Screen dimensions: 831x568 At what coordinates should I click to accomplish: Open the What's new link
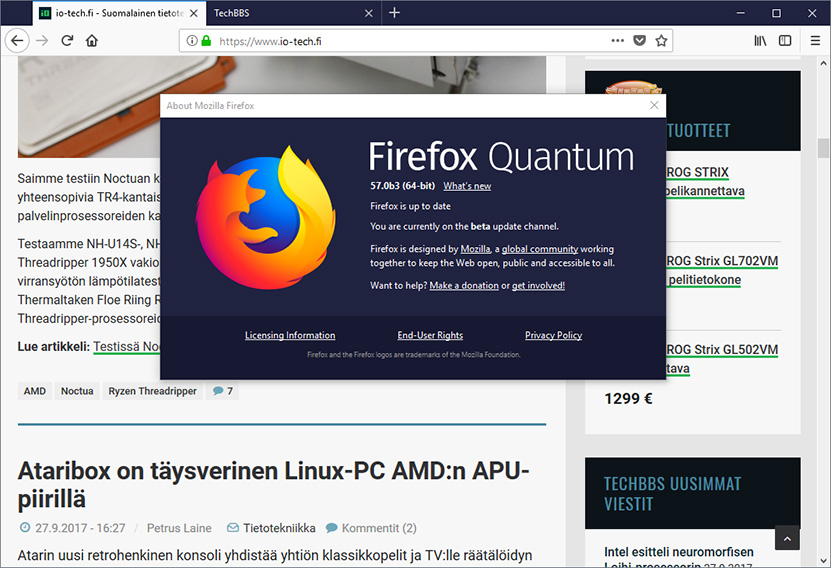point(467,186)
